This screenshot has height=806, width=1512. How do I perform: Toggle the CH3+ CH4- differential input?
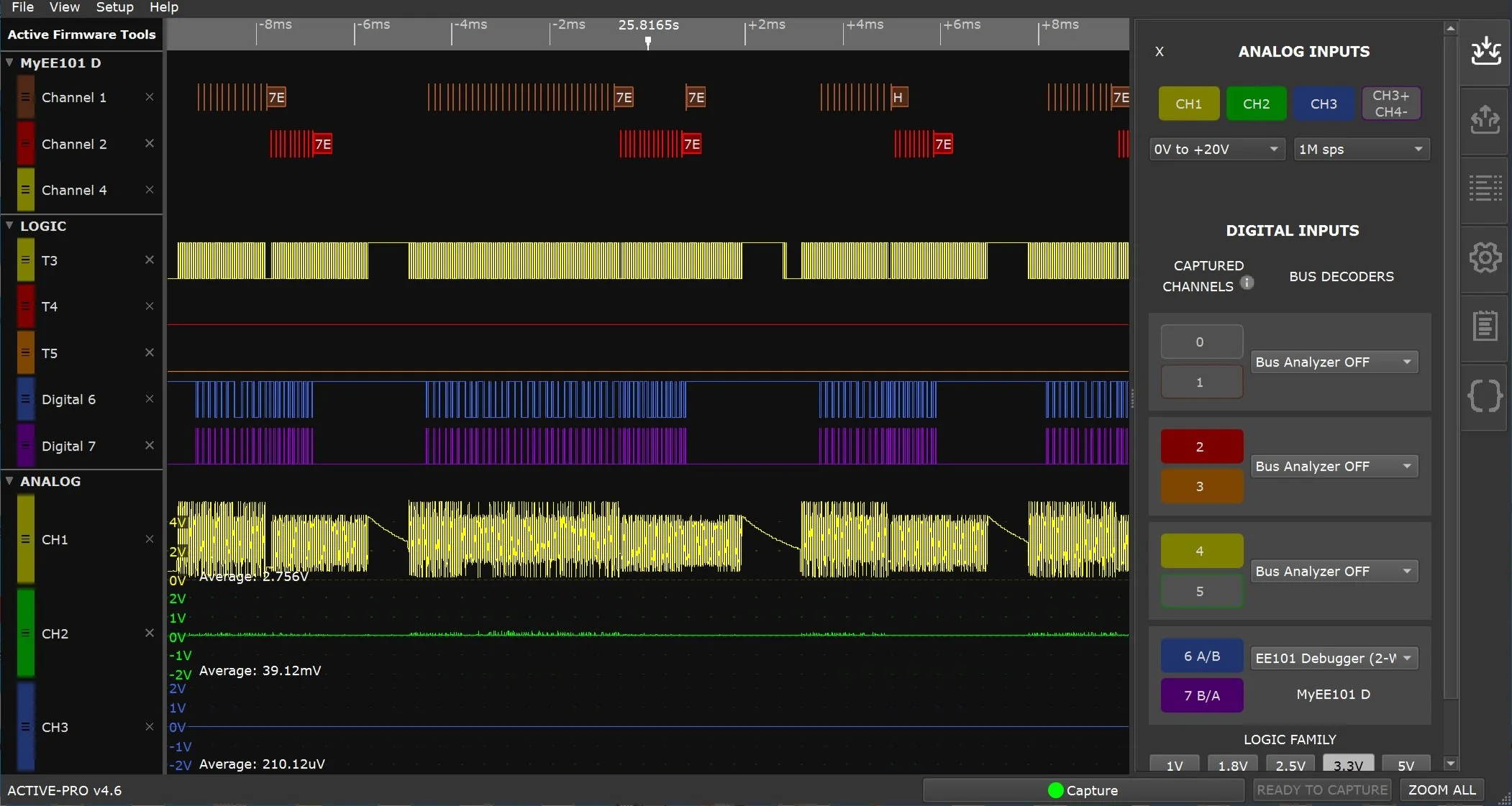[x=1390, y=103]
